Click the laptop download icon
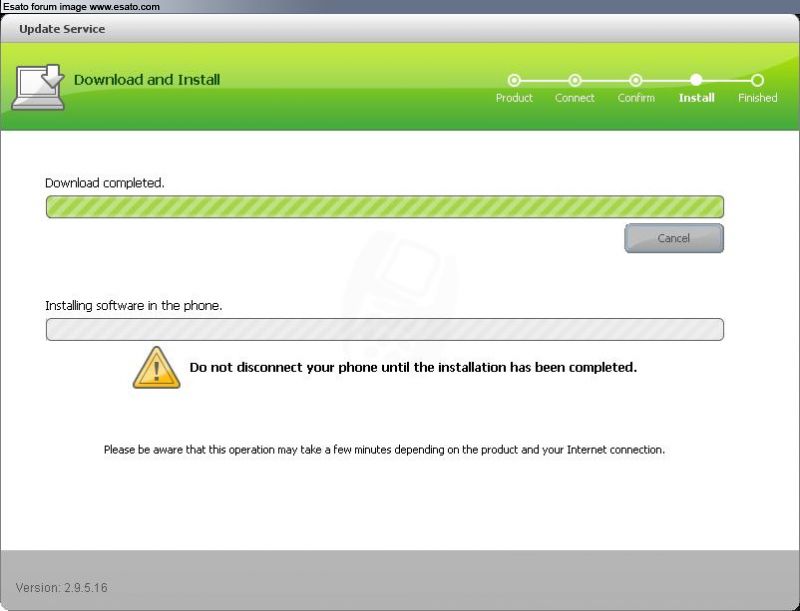Screen dimensions: 800x611 pos(38,87)
